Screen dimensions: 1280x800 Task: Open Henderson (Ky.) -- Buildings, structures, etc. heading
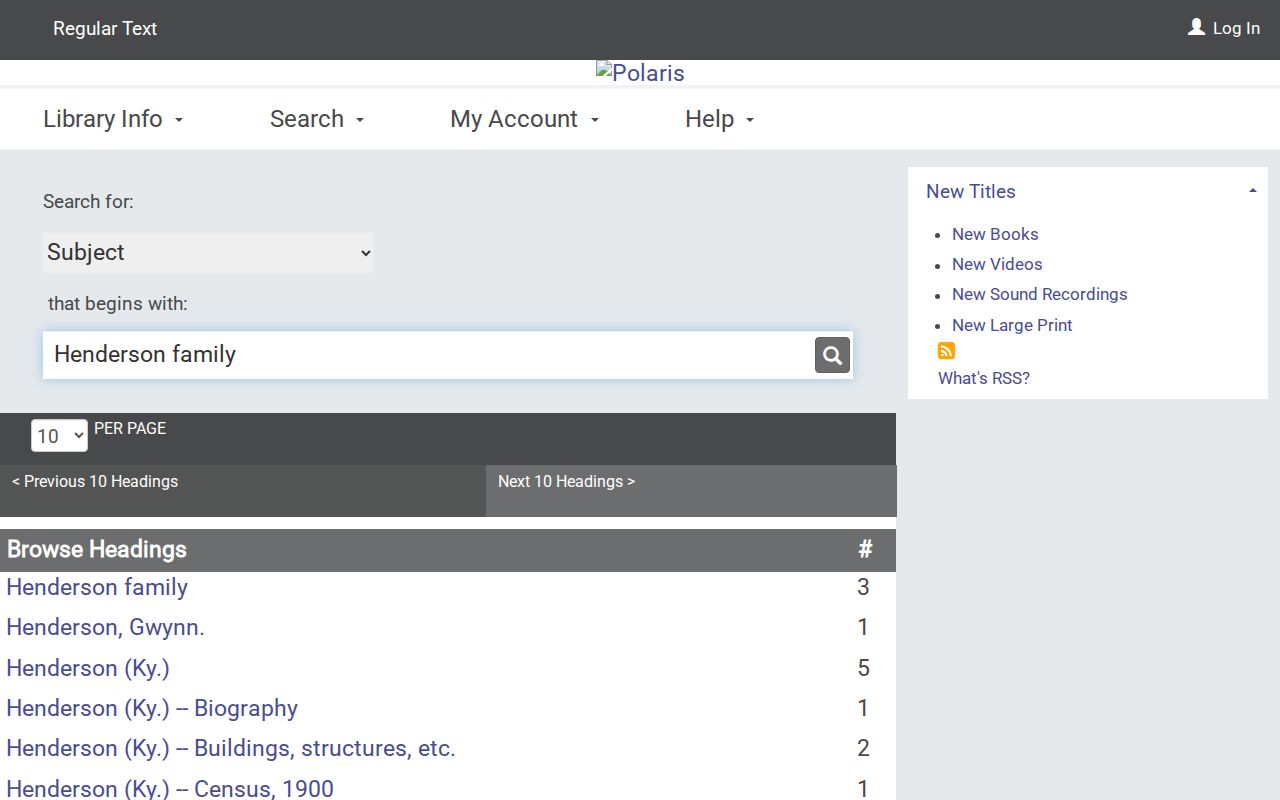[x=231, y=748]
